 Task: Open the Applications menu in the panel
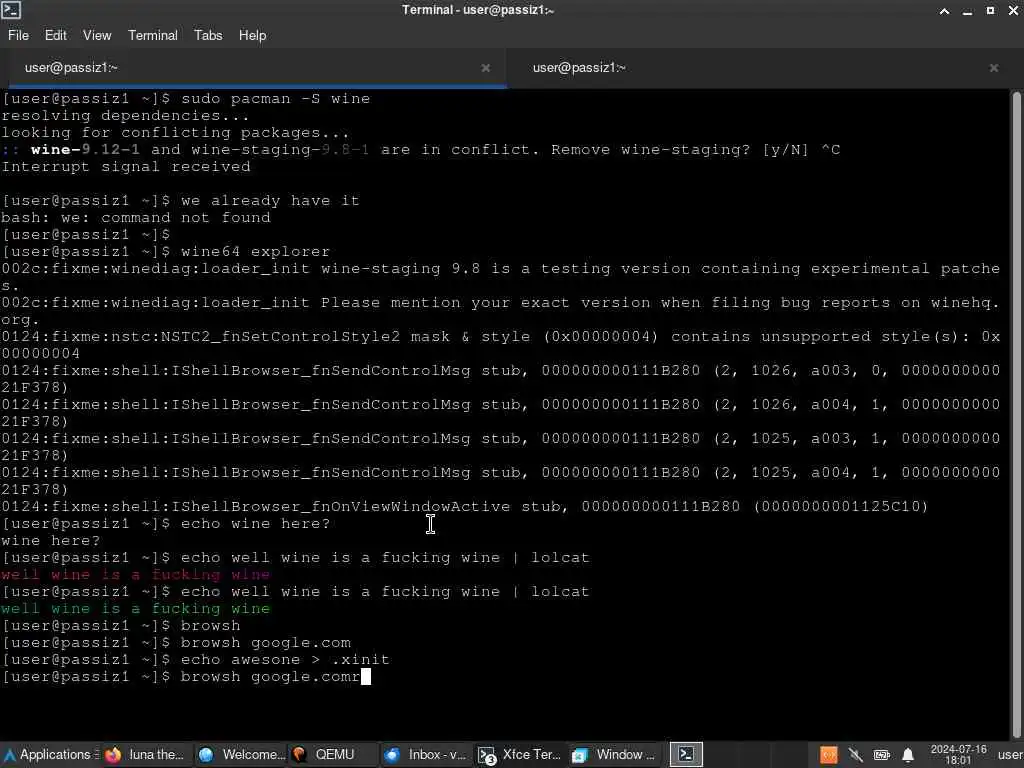click(50, 754)
